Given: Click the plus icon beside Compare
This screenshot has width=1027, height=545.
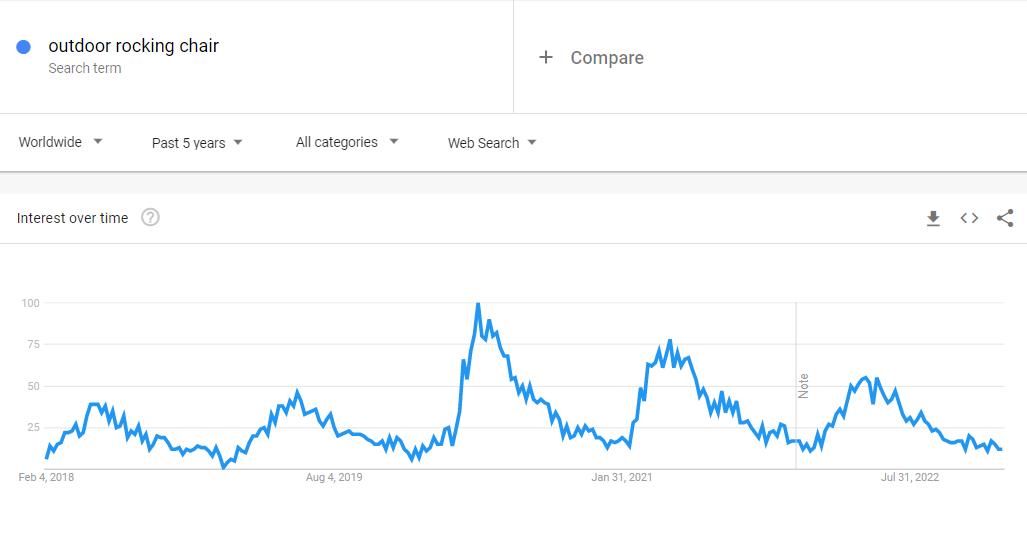Looking at the screenshot, I should pos(546,58).
